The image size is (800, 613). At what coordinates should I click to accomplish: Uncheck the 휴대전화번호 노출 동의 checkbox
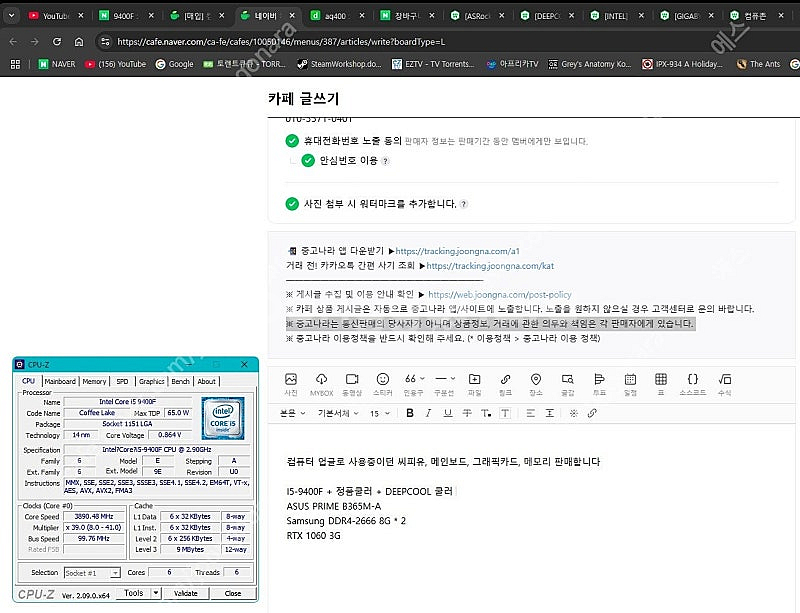[x=292, y=141]
